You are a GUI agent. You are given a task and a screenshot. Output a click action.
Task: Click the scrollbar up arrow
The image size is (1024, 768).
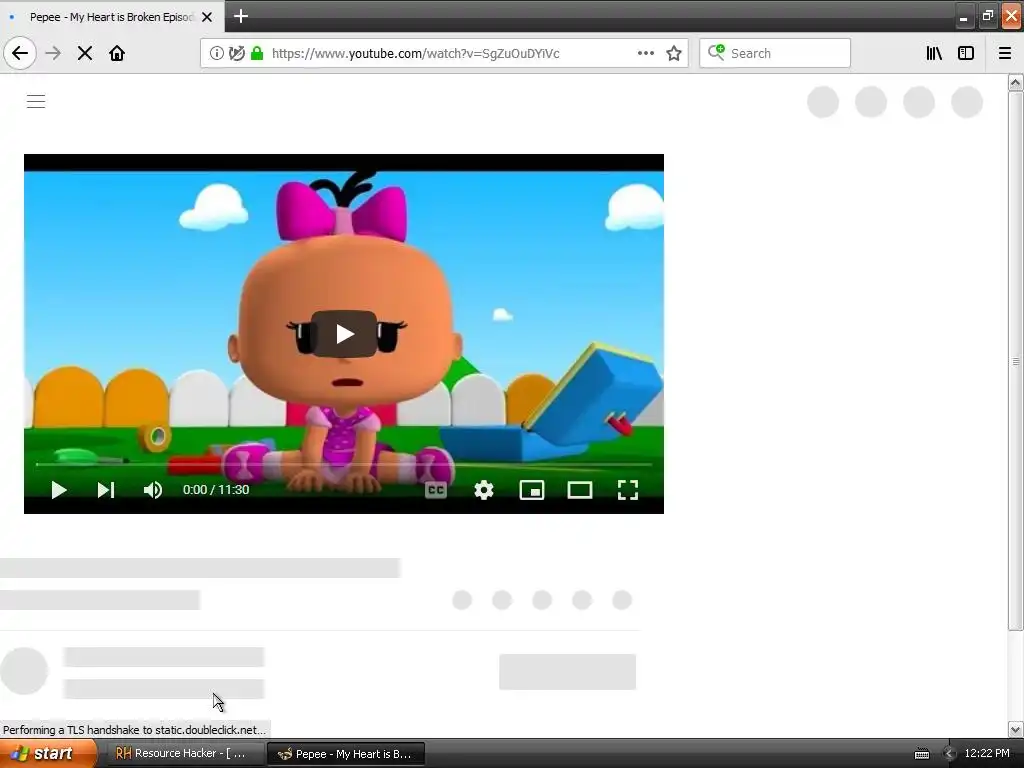[x=1015, y=82]
